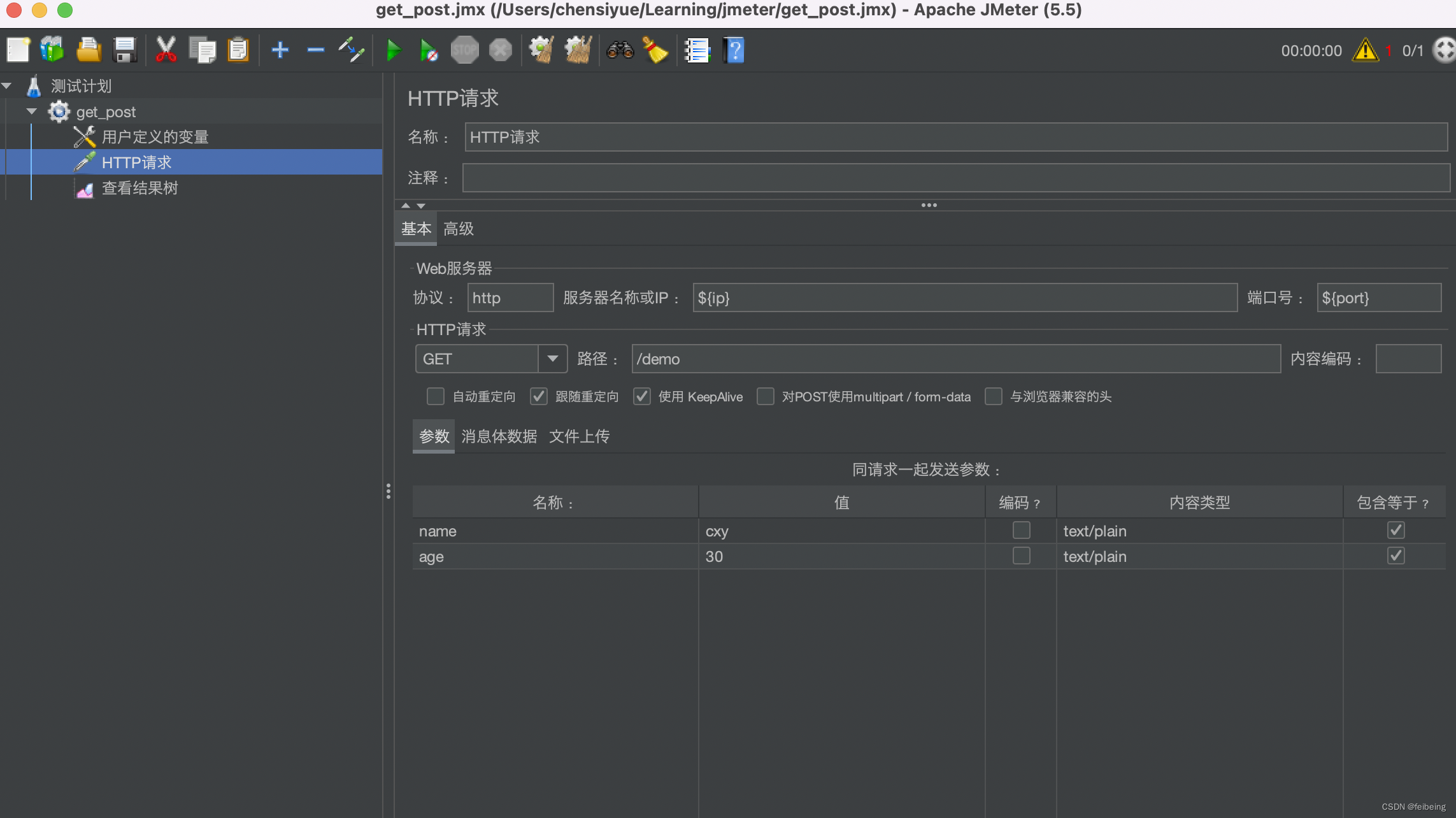Click the remote engine status icon
Image resolution: width=1456 pixels, height=818 pixels.
[1444, 50]
